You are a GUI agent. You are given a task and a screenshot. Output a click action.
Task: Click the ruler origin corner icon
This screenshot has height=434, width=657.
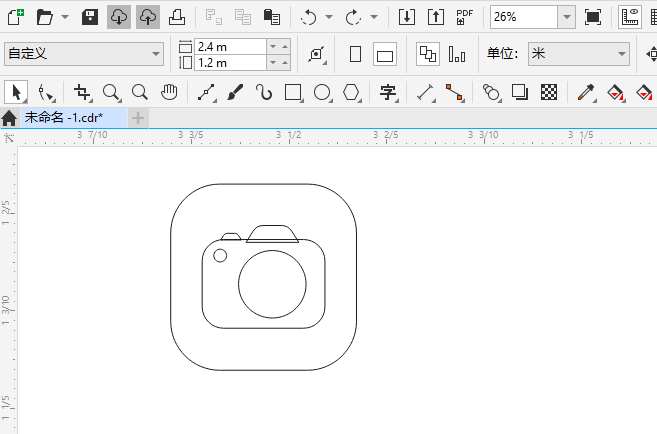9,137
